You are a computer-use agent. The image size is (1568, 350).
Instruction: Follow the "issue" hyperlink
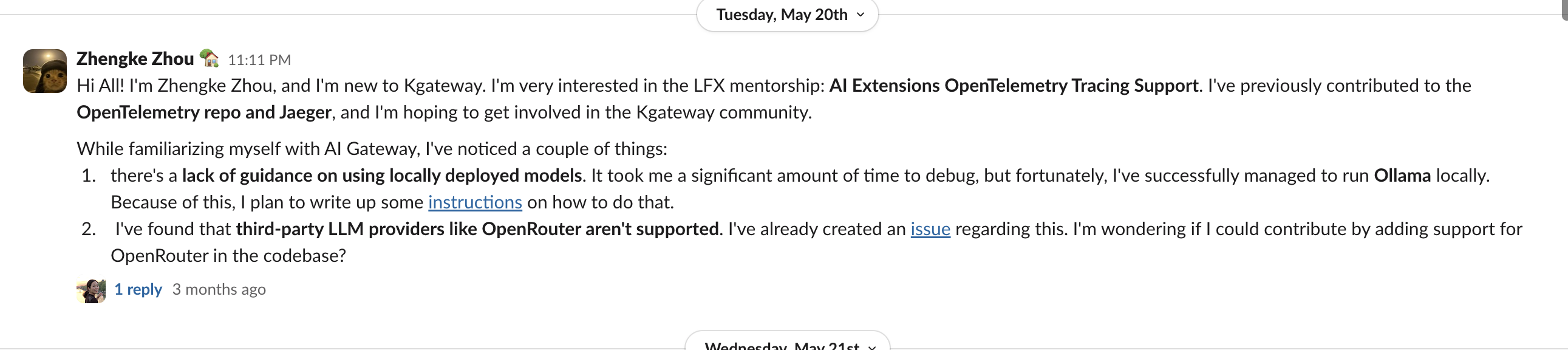(x=930, y=229)
